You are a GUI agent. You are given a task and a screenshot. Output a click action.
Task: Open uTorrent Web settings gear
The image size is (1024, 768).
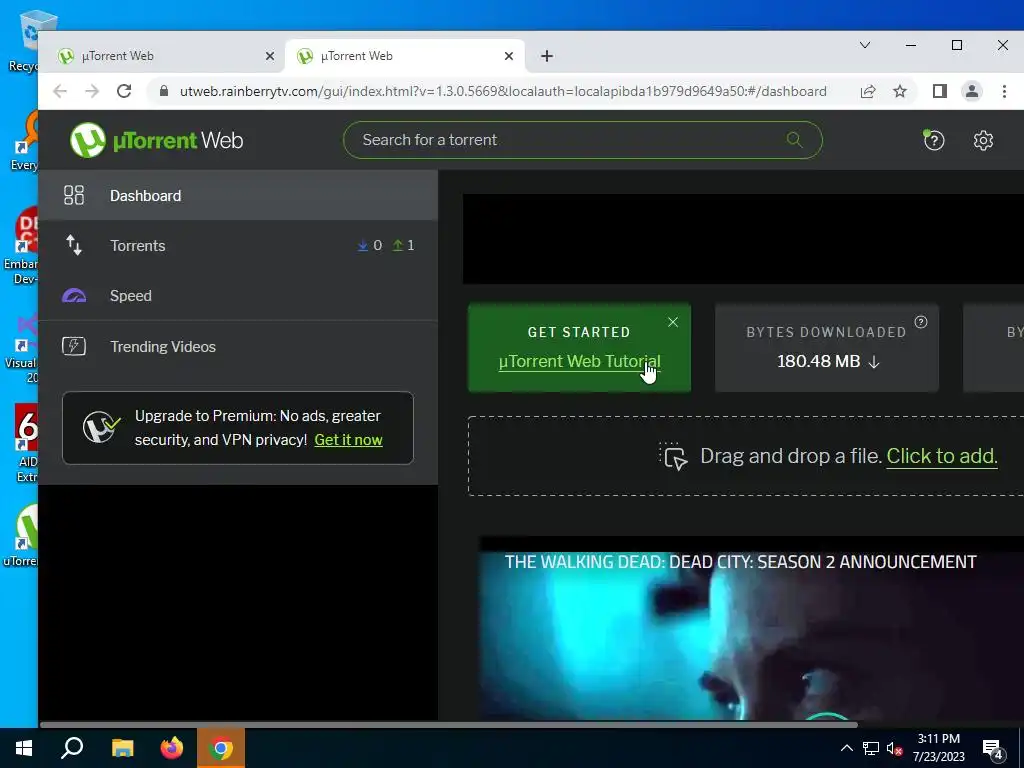pyautogui.click(x=983, y=140)
